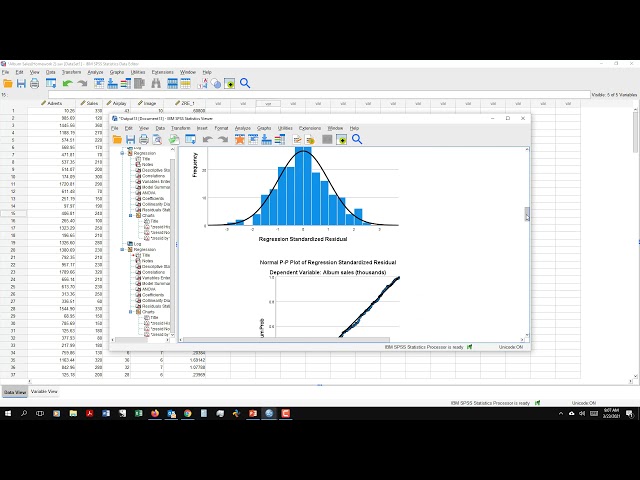This screenshot has width=640, height=480.
Task: Open the Transform menu in the Data Editor
Action: pos(71,72)
